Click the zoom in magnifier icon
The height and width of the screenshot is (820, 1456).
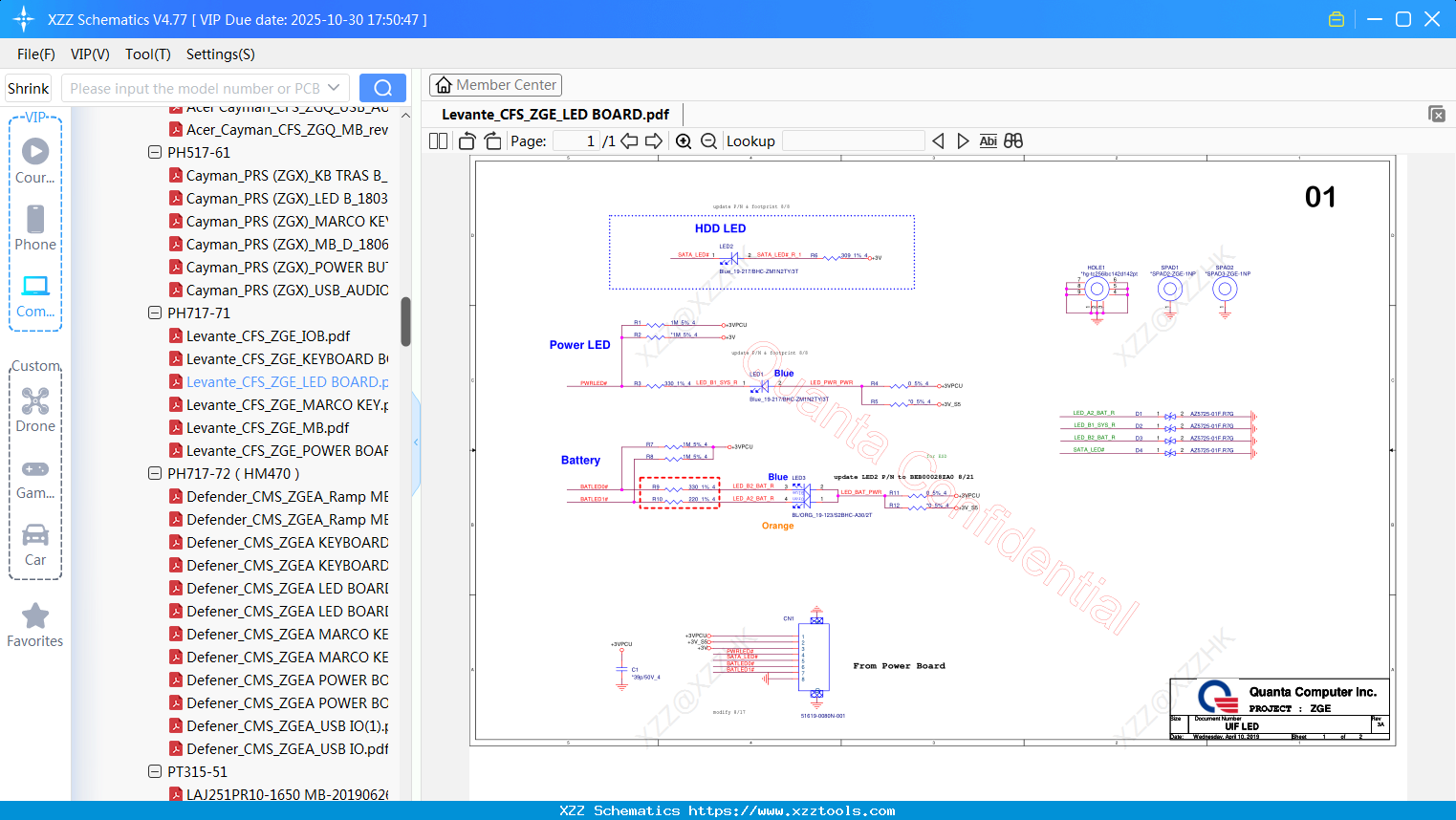684,141
